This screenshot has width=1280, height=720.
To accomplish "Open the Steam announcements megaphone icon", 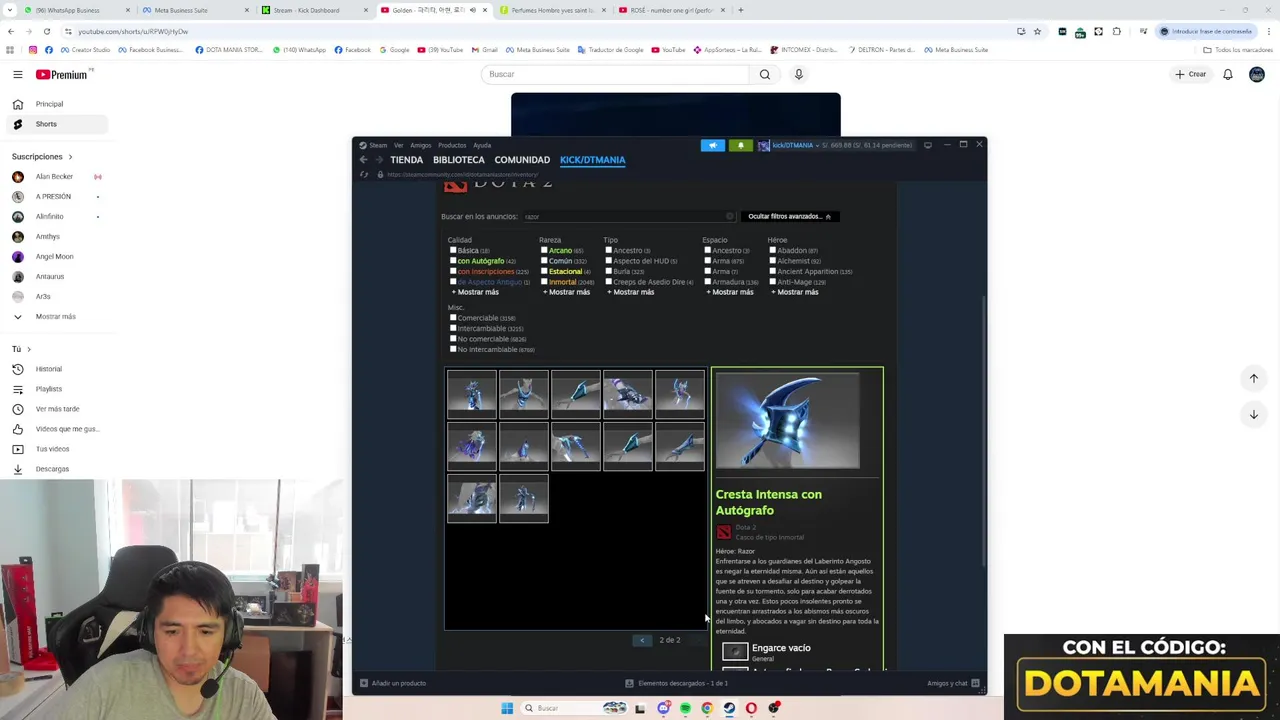I will pos(713,145).
